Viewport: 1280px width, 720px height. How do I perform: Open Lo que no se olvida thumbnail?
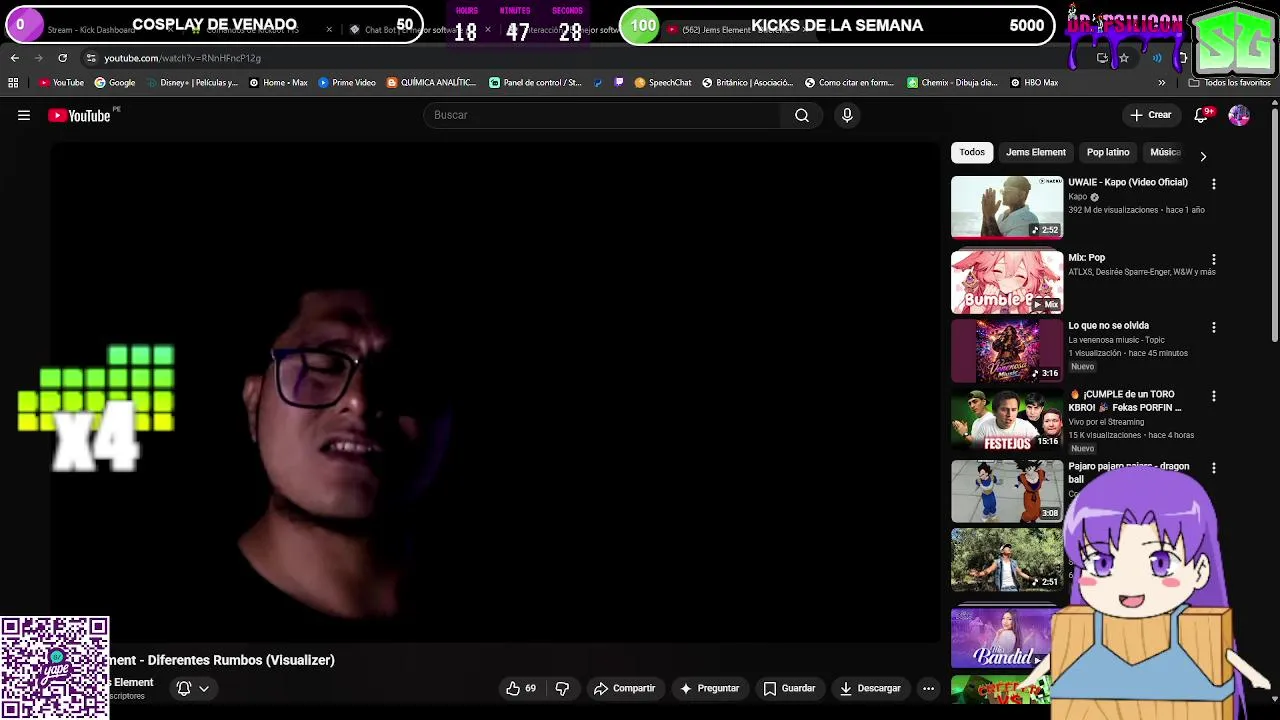coord(1007,351)
